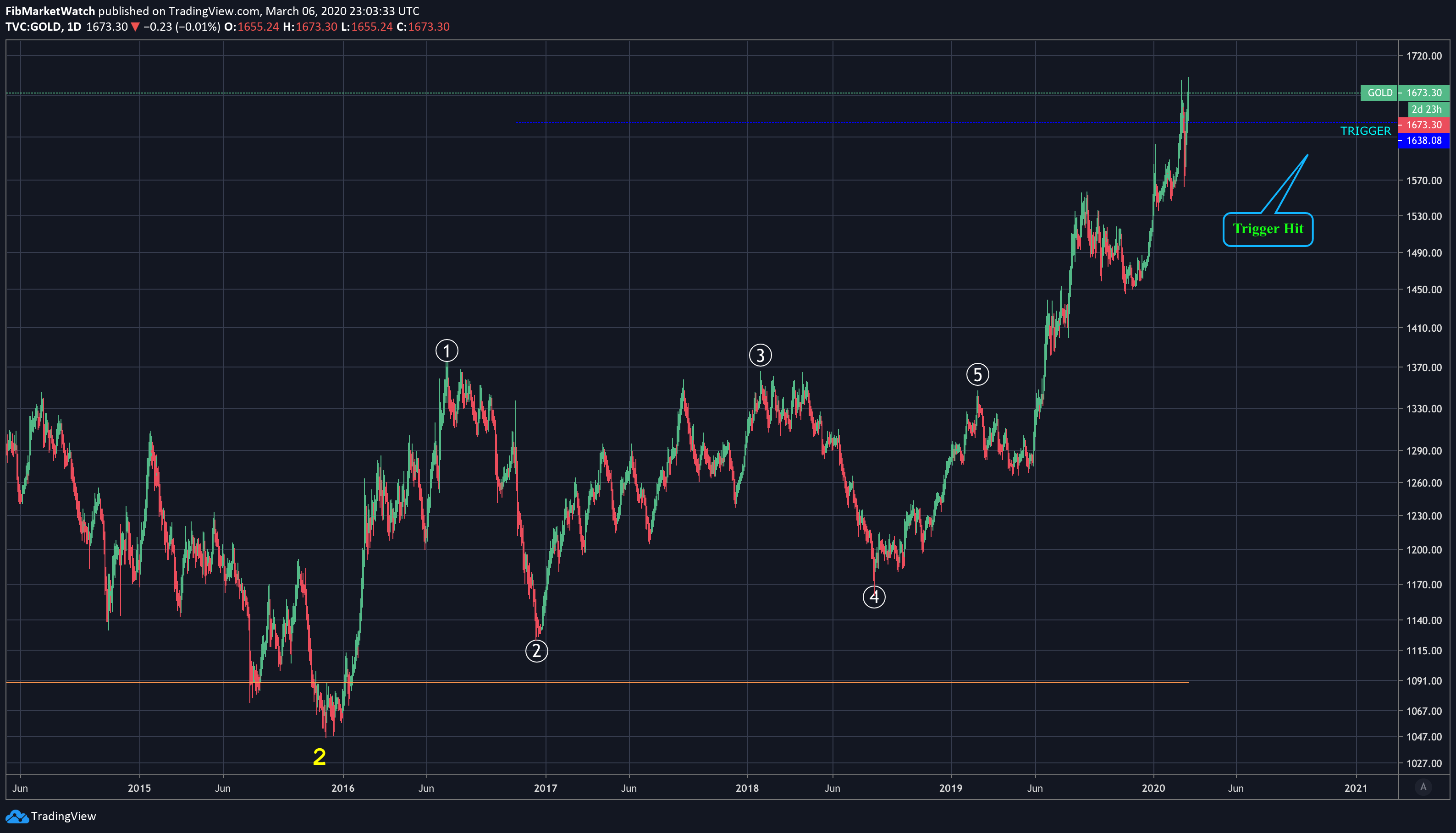The width and height of the screenshot is (1456, 833).
Task: Click the change value −0.23 (−0.01%)
Action: coord(182,27)
